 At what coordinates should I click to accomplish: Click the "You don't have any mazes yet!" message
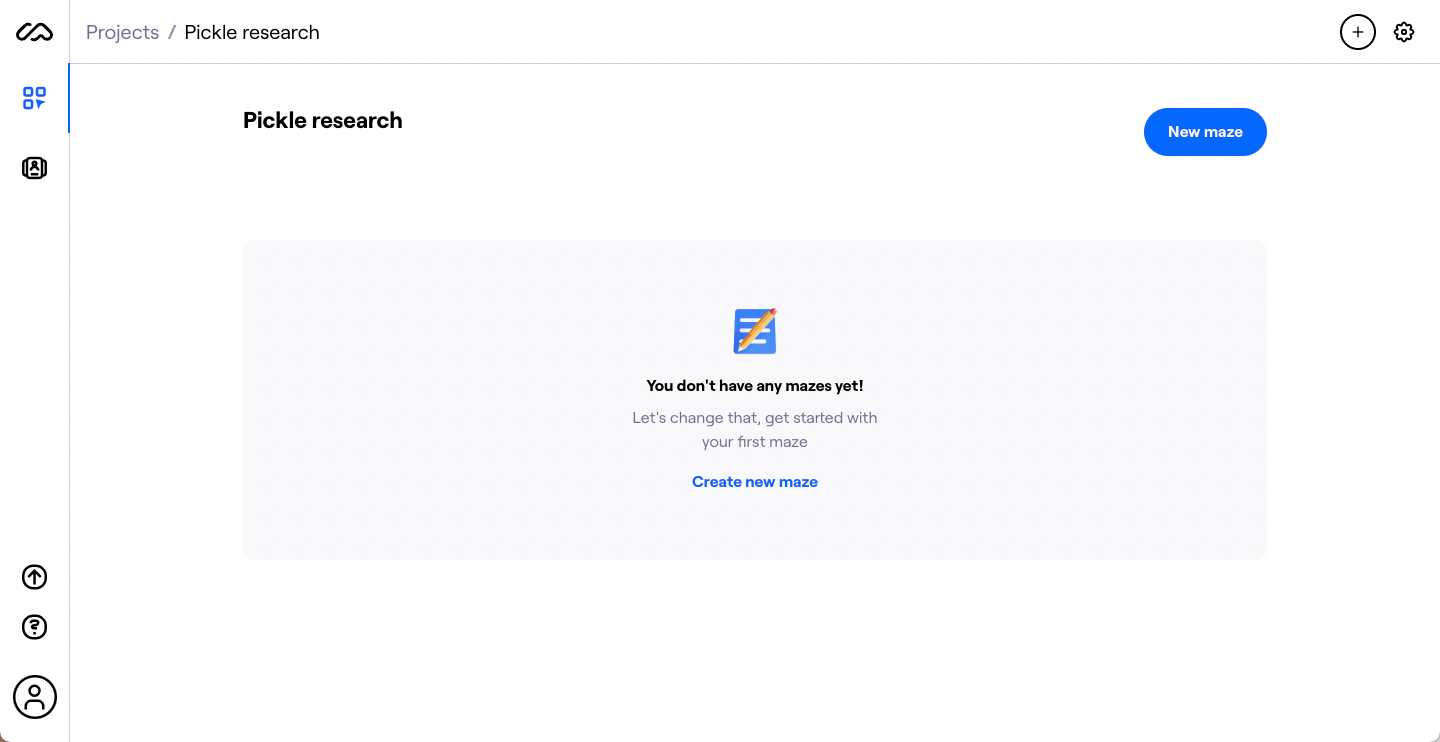pyautogui.click(x=755, y=386)
